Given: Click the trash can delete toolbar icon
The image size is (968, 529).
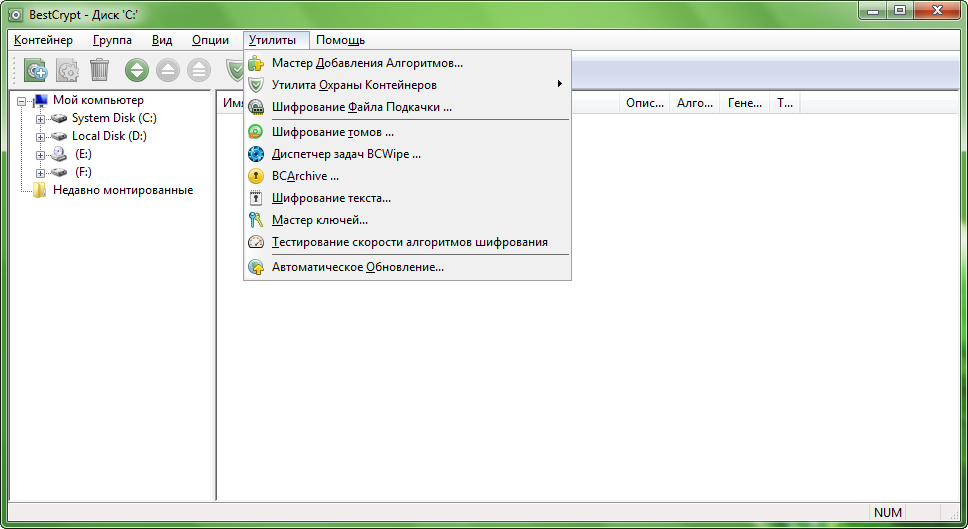Looking at the screenshot, I should coord(99,70).
